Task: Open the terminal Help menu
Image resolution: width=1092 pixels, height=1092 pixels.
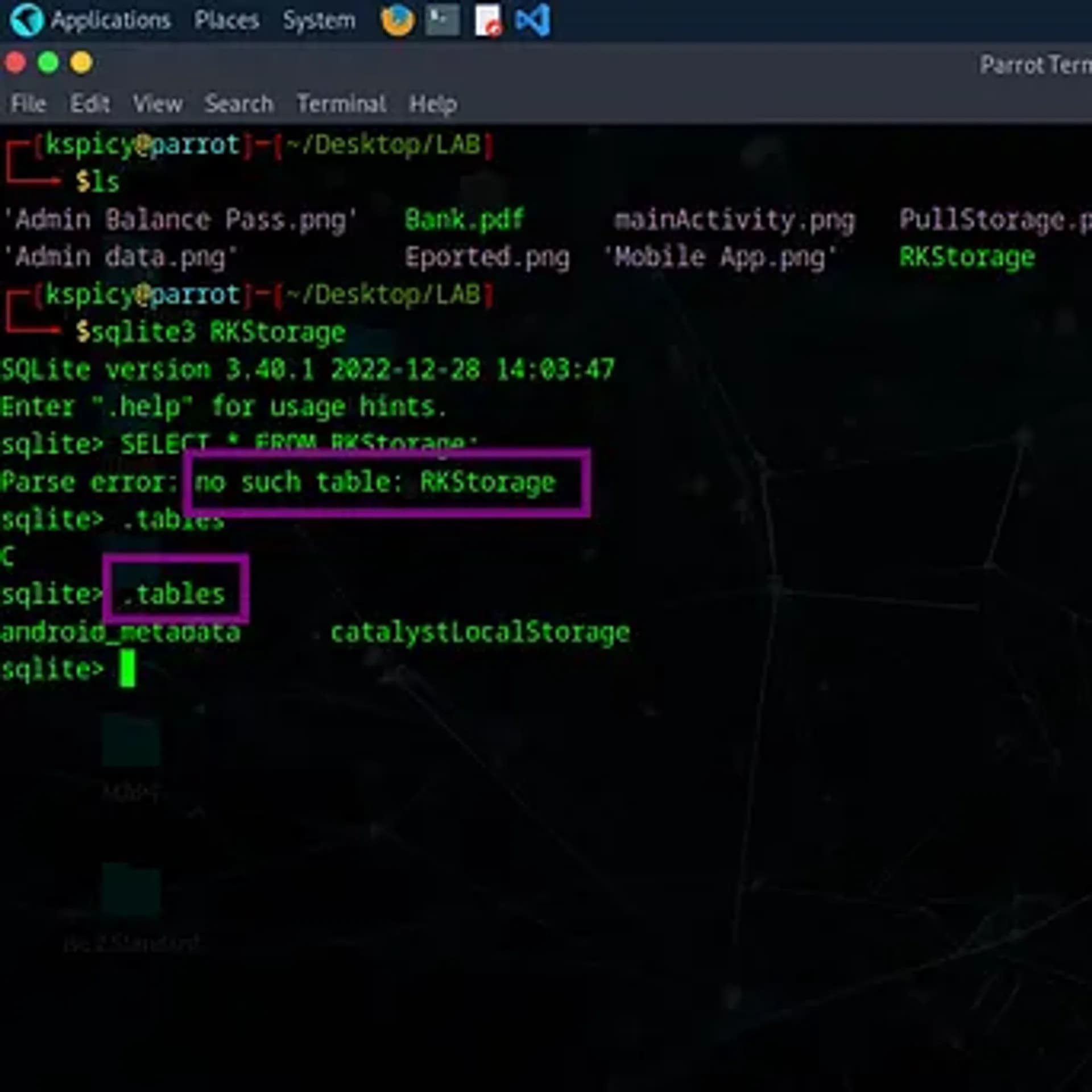Action: (x=433, y=105)
